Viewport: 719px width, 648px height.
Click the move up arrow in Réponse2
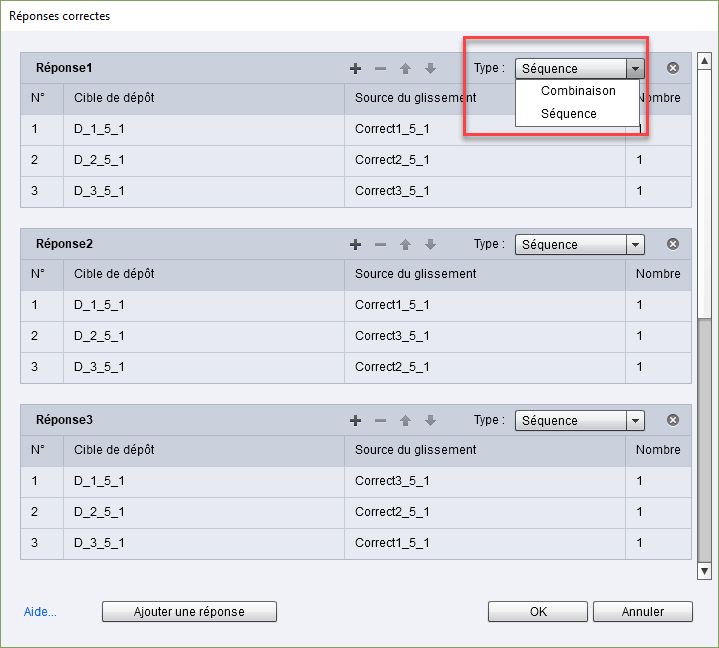pos(405,245)
